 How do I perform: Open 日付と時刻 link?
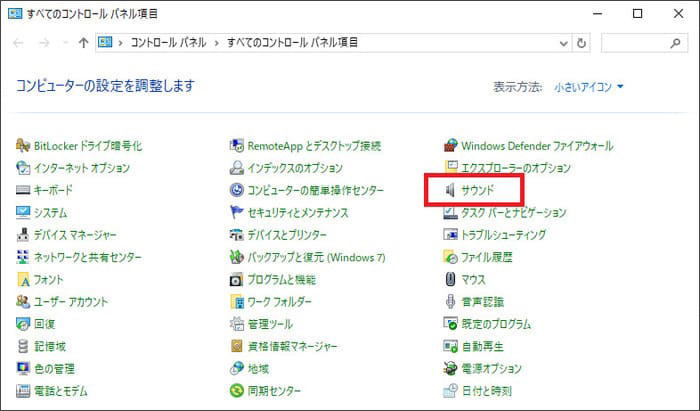486,391
